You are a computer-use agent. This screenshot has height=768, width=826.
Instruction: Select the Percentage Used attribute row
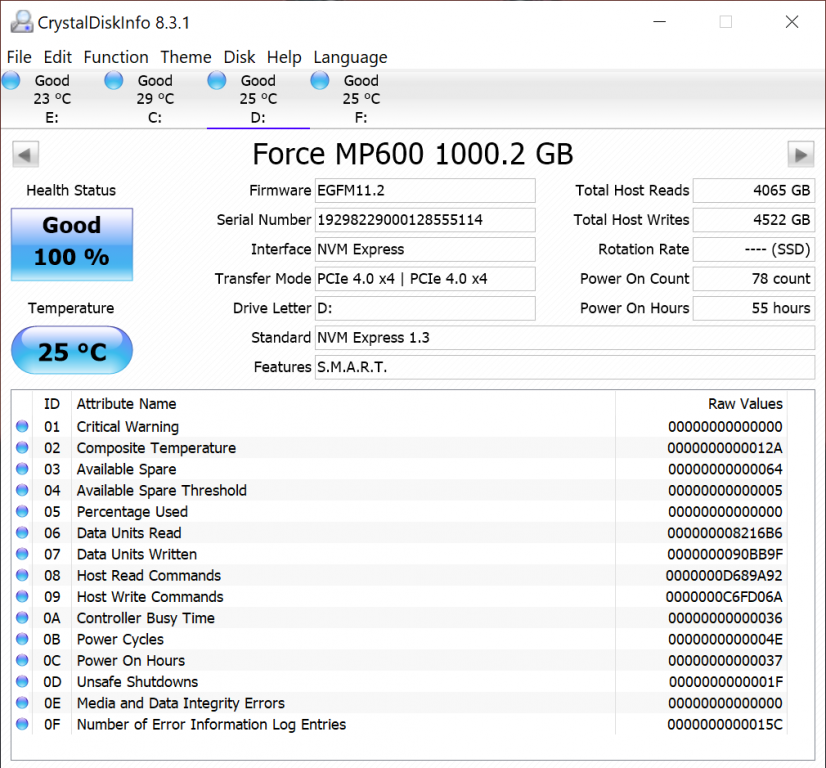(x=132, y=512)
